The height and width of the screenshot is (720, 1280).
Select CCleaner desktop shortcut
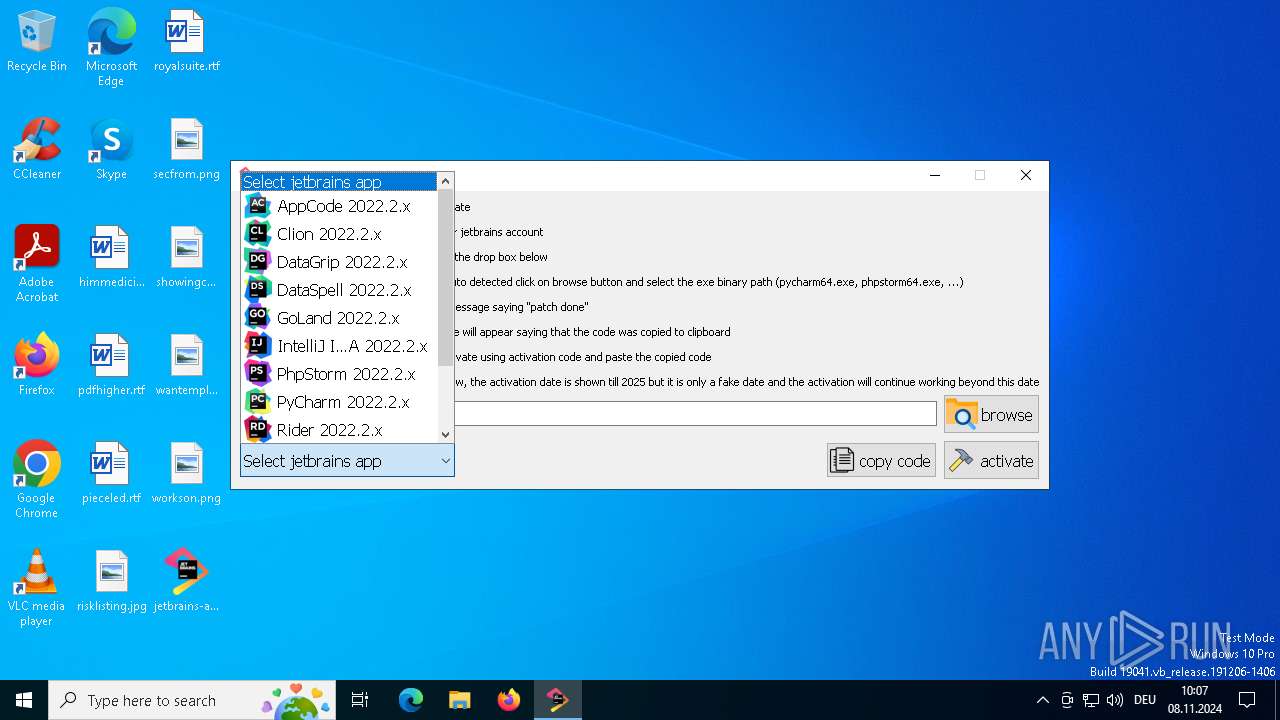pyautogui.click(x=37, y=150)
